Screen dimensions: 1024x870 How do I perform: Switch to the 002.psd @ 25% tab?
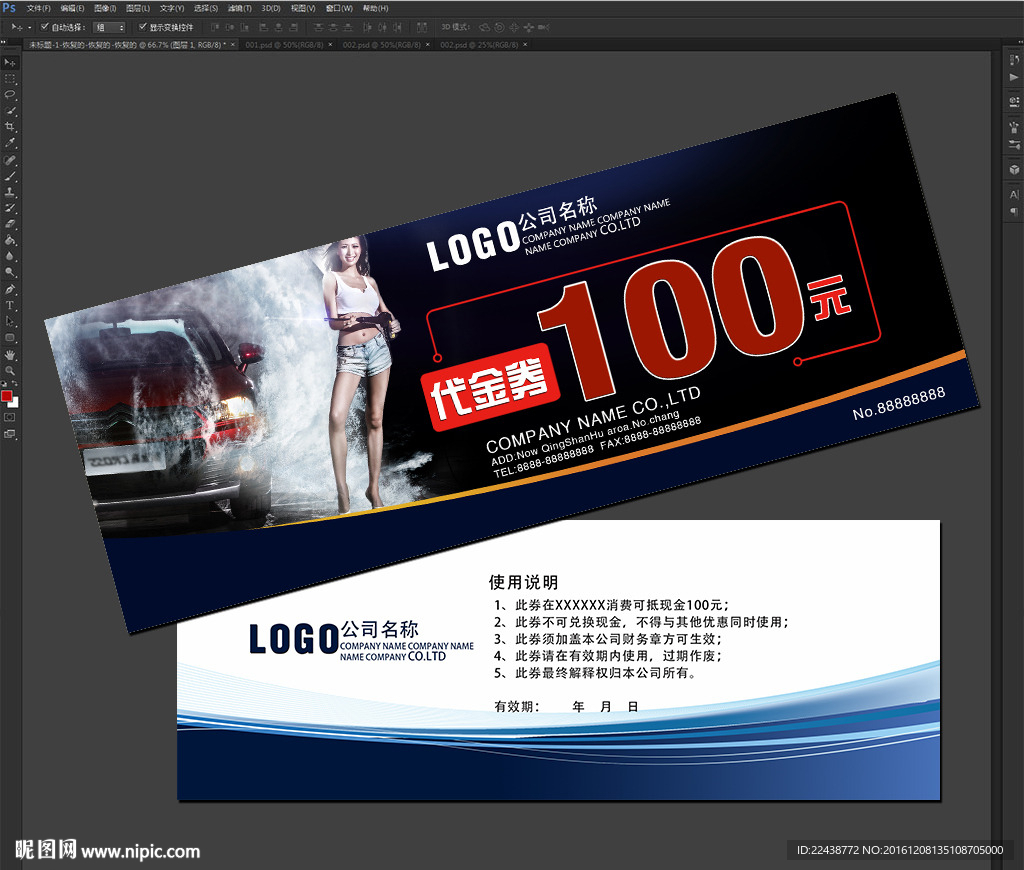(x=479, y=44)
